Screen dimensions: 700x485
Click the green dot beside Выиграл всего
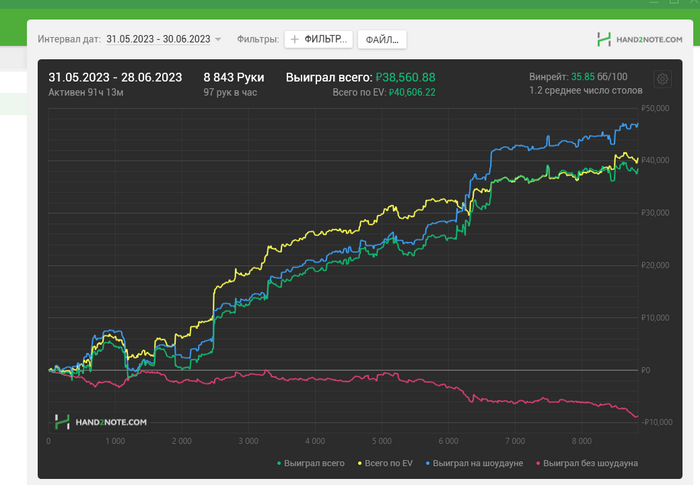(279, 464)
